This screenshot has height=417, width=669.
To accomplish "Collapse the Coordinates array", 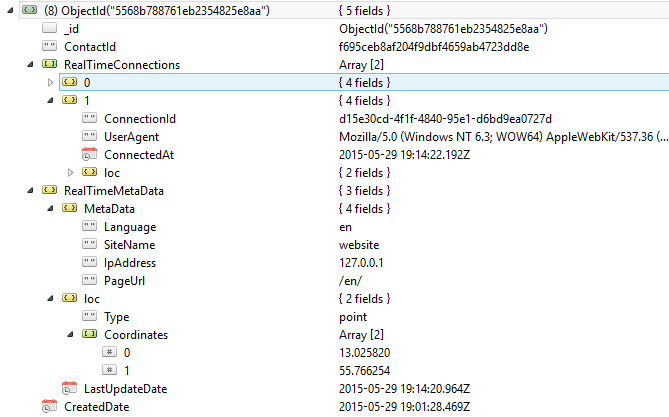I will (70, 335).
